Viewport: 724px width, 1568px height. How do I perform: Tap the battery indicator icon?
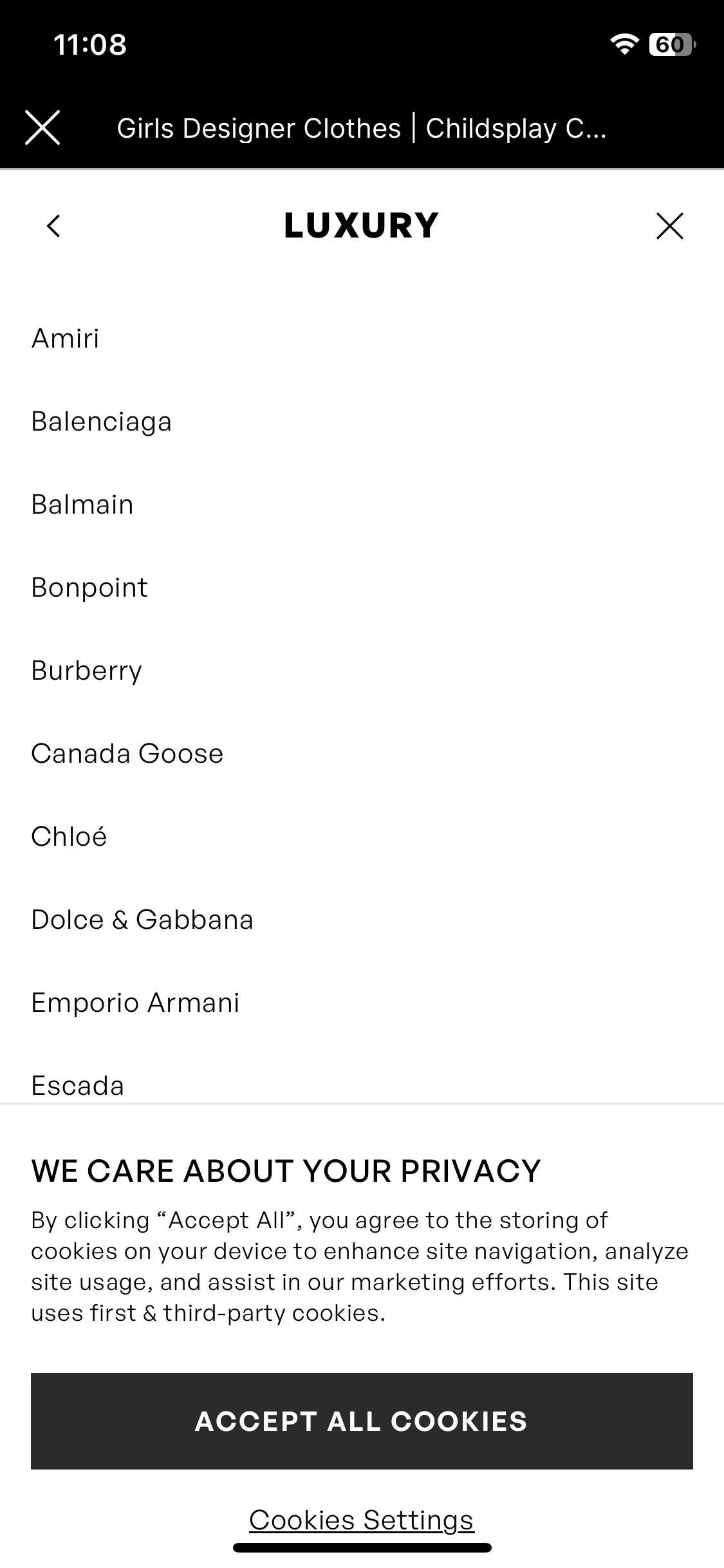(673, 44)
